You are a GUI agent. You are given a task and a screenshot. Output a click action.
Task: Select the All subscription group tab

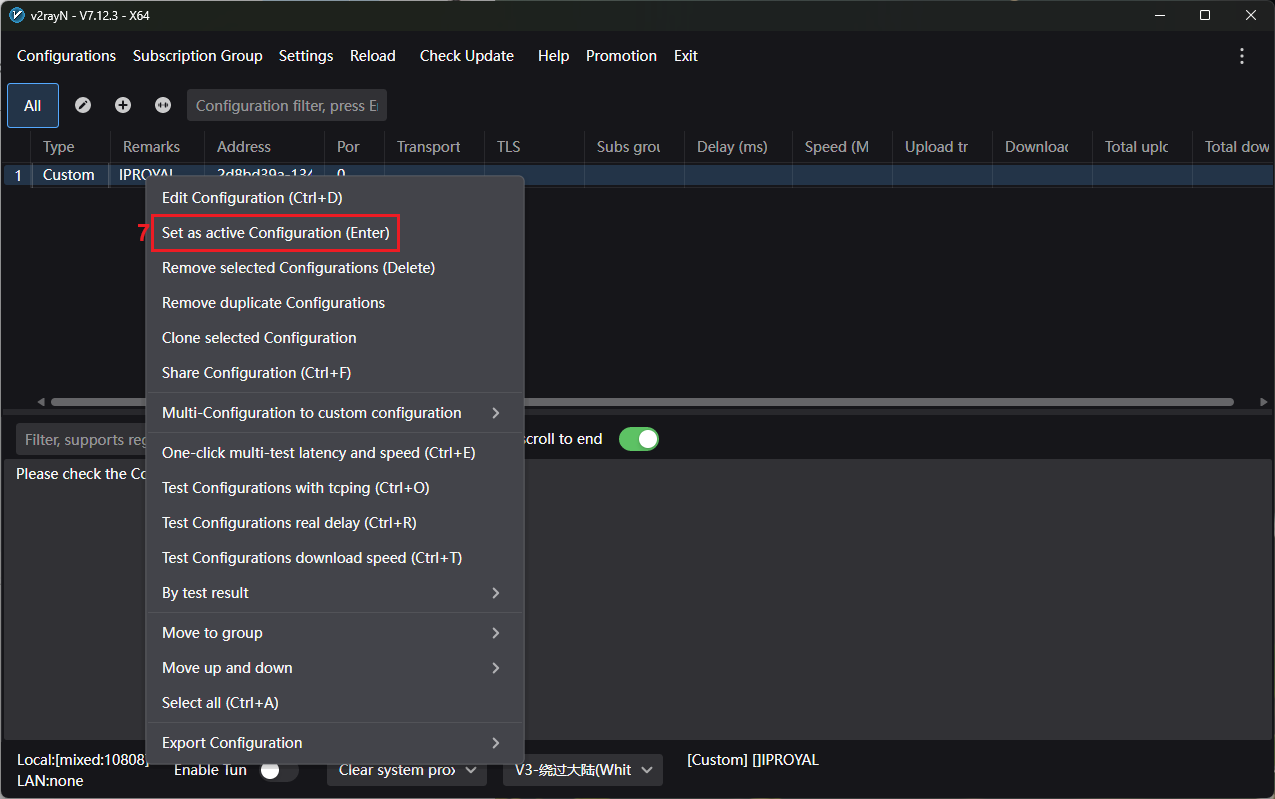33,105
